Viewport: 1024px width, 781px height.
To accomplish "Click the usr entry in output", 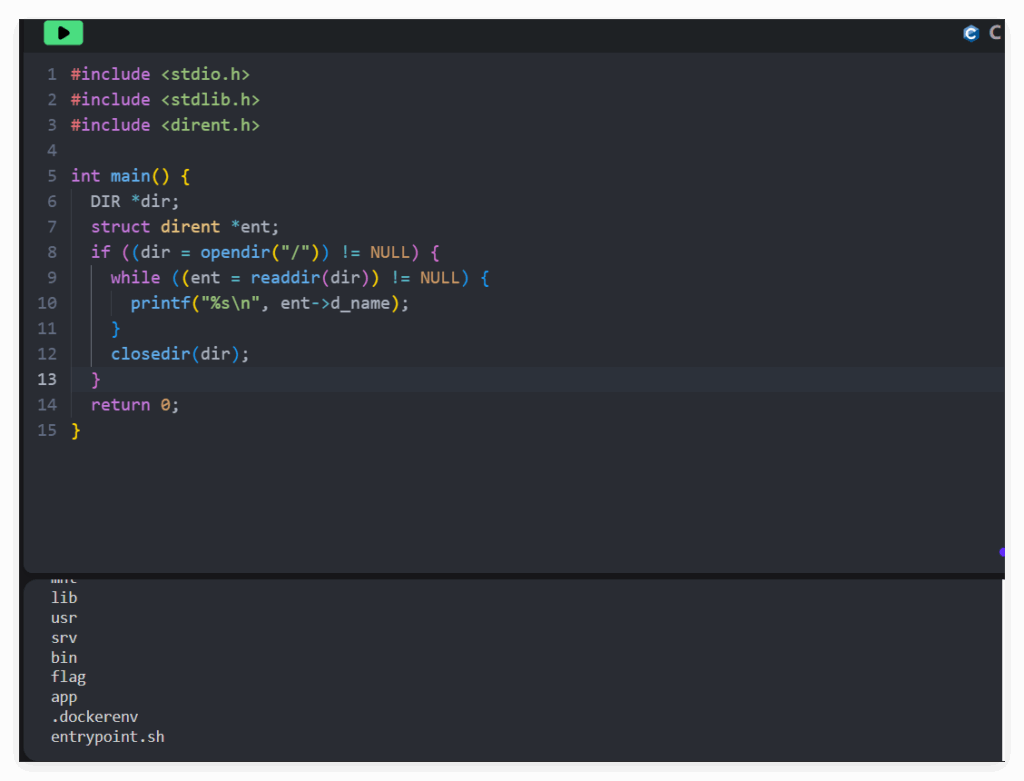I will (64, 618).
